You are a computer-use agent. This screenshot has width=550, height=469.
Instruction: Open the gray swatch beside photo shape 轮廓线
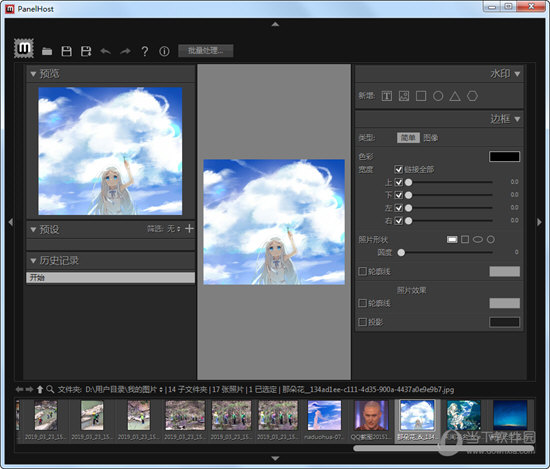[504, 271]
